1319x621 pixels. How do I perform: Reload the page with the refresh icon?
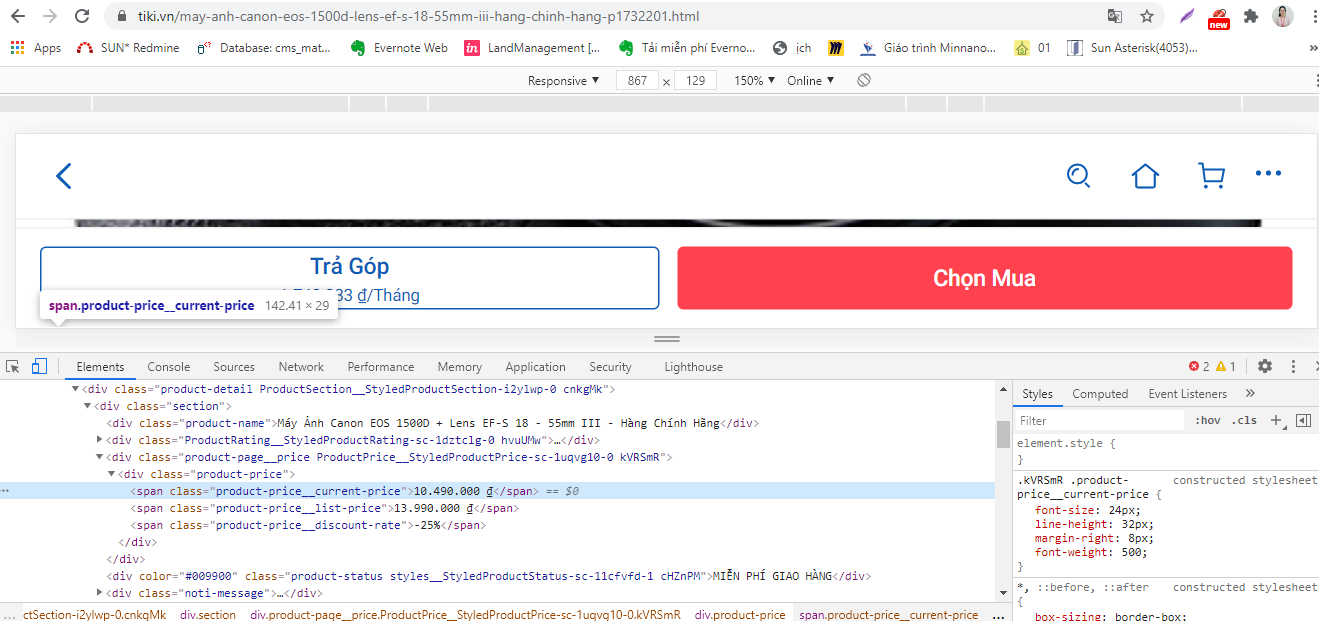pos(82,16)
